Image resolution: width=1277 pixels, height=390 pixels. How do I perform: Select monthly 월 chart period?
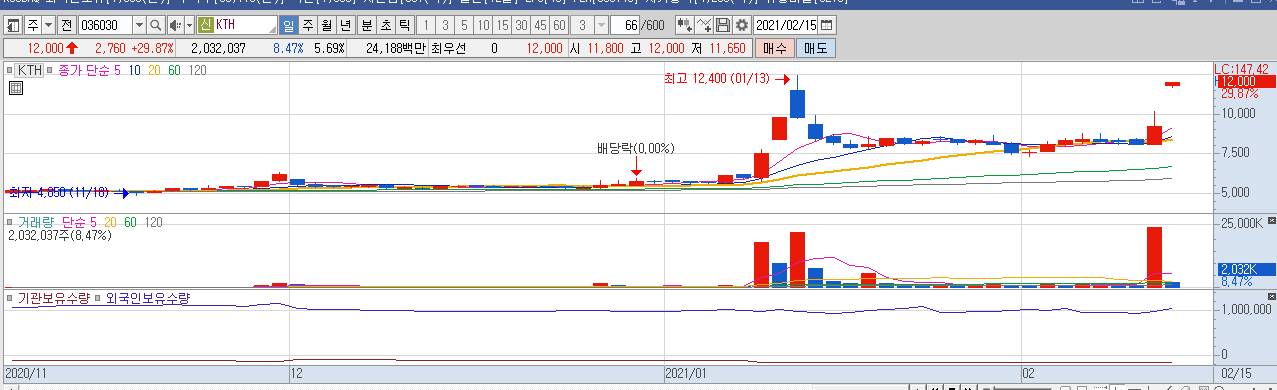[326, 25]
